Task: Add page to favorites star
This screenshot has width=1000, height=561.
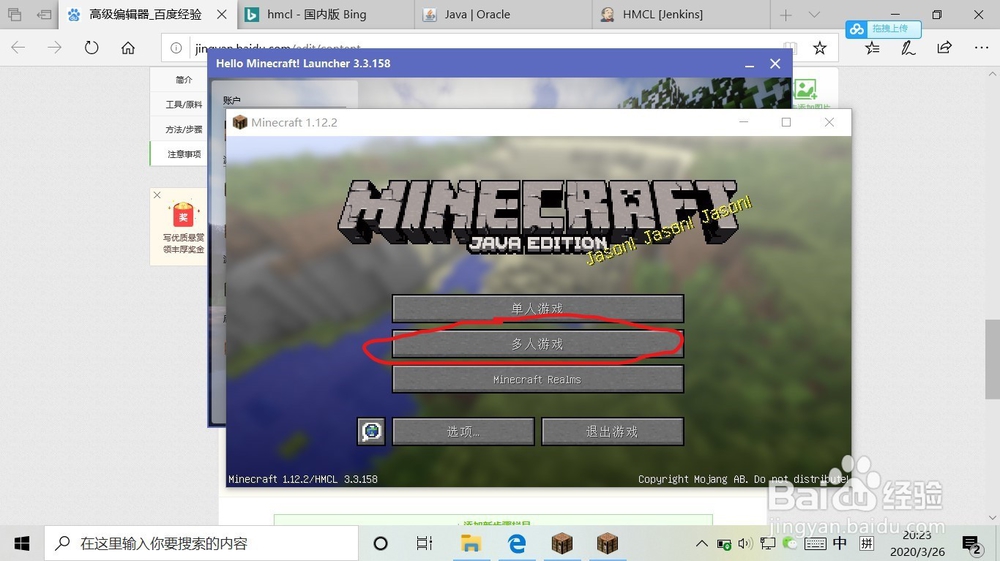Action: pos(820,48)
